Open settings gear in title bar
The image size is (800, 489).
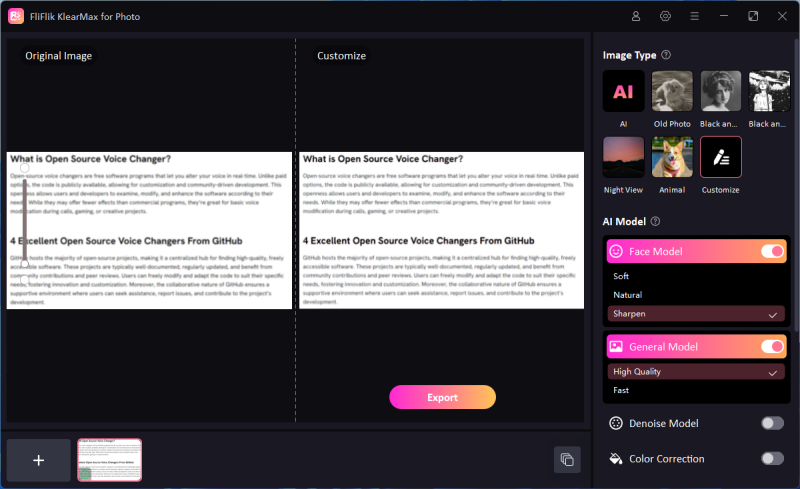click(x=665, y=16)
